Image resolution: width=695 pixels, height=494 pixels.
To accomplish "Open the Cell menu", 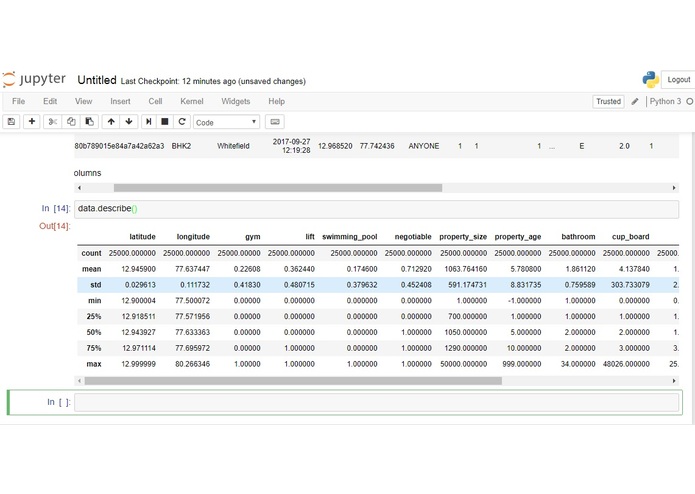I will 155,101.
